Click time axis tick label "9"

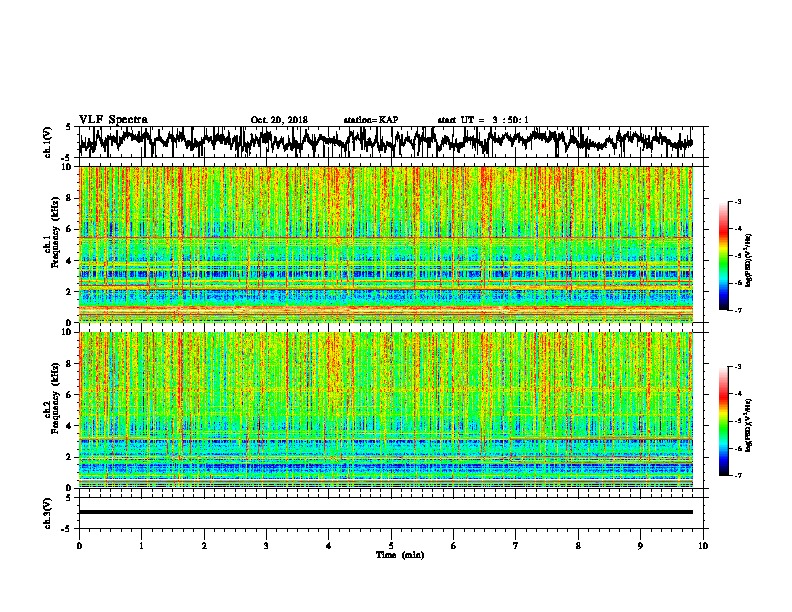tap(640, 546)
